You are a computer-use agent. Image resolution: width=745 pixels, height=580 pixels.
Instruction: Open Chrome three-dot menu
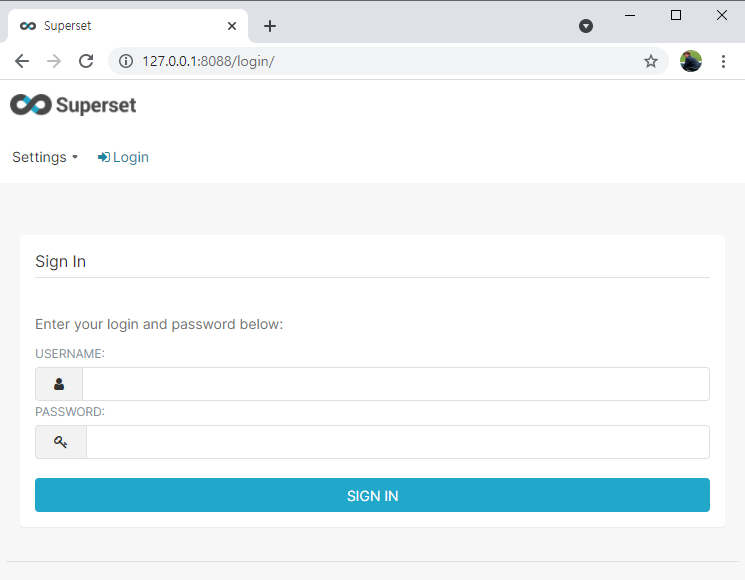pos(723,61)
